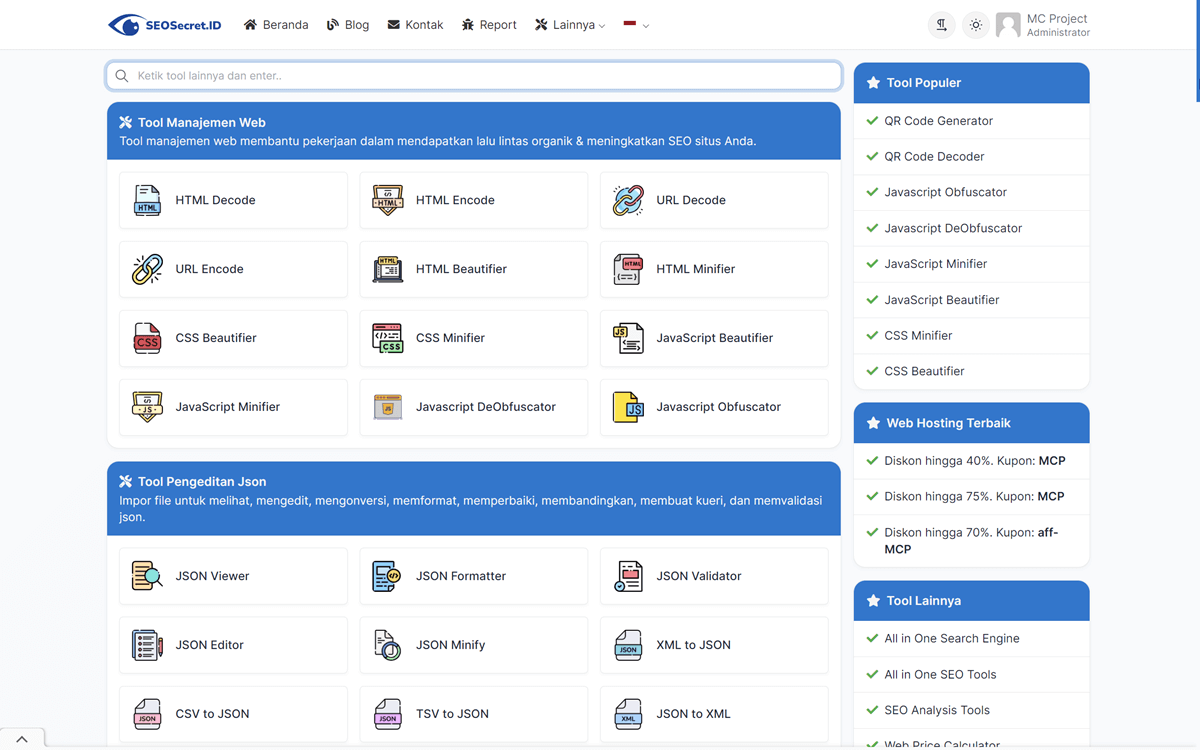This screenshot has height=750, width=1200.
Task: Open the CSV to JSON tool icon
Action: coord(146,713)
